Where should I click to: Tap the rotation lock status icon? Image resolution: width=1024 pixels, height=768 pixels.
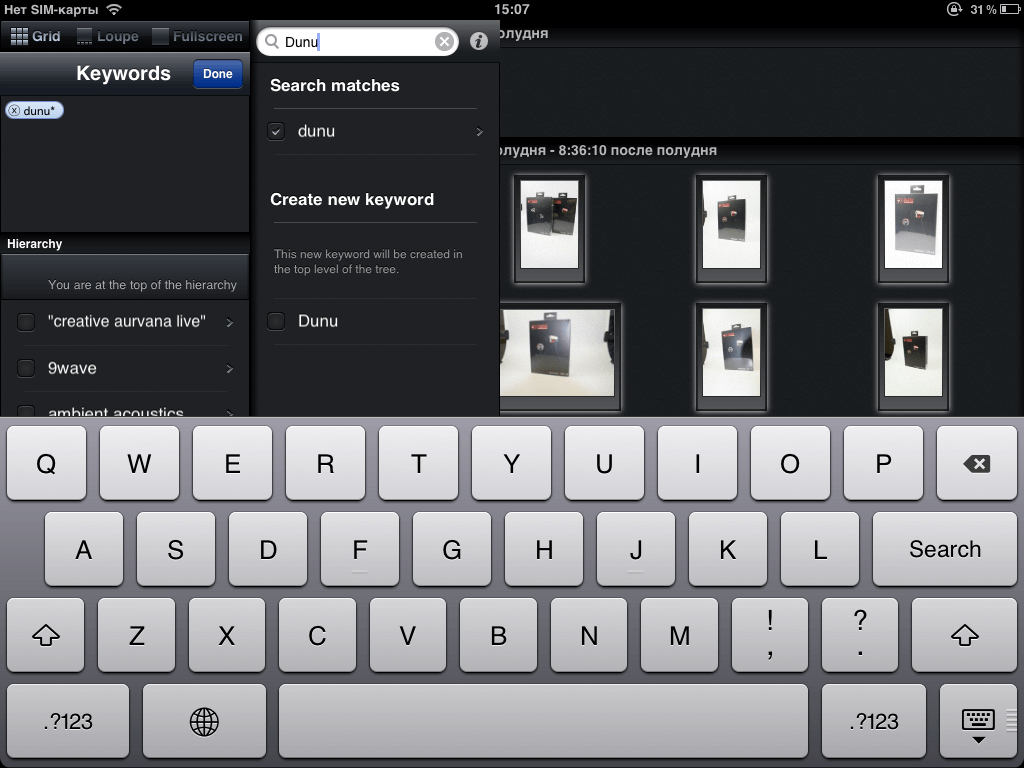coord(954,9)
